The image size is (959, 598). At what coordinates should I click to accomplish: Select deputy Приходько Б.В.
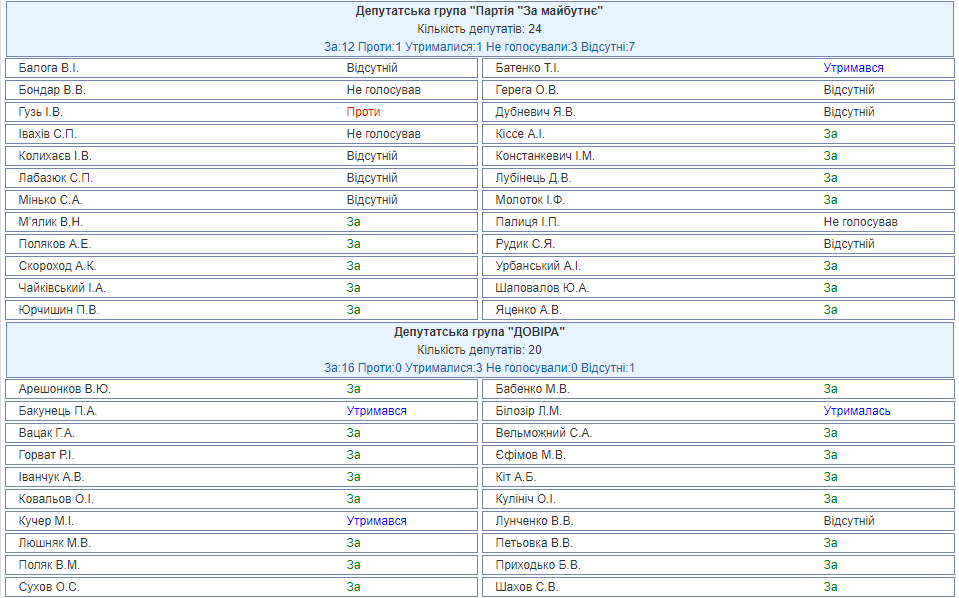(x=537, y=565)
